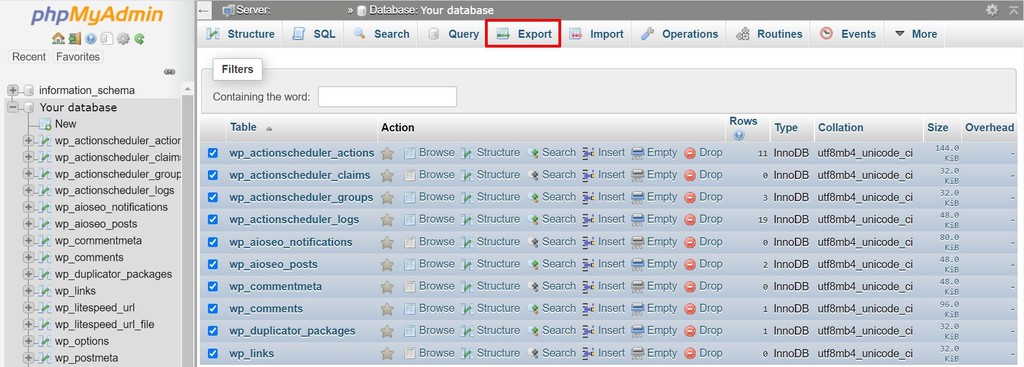1024x367 pixels.
Task: Untick the wp_duplicator_packages checkbox
Action: pyautogui.click(x=212, y=331)
